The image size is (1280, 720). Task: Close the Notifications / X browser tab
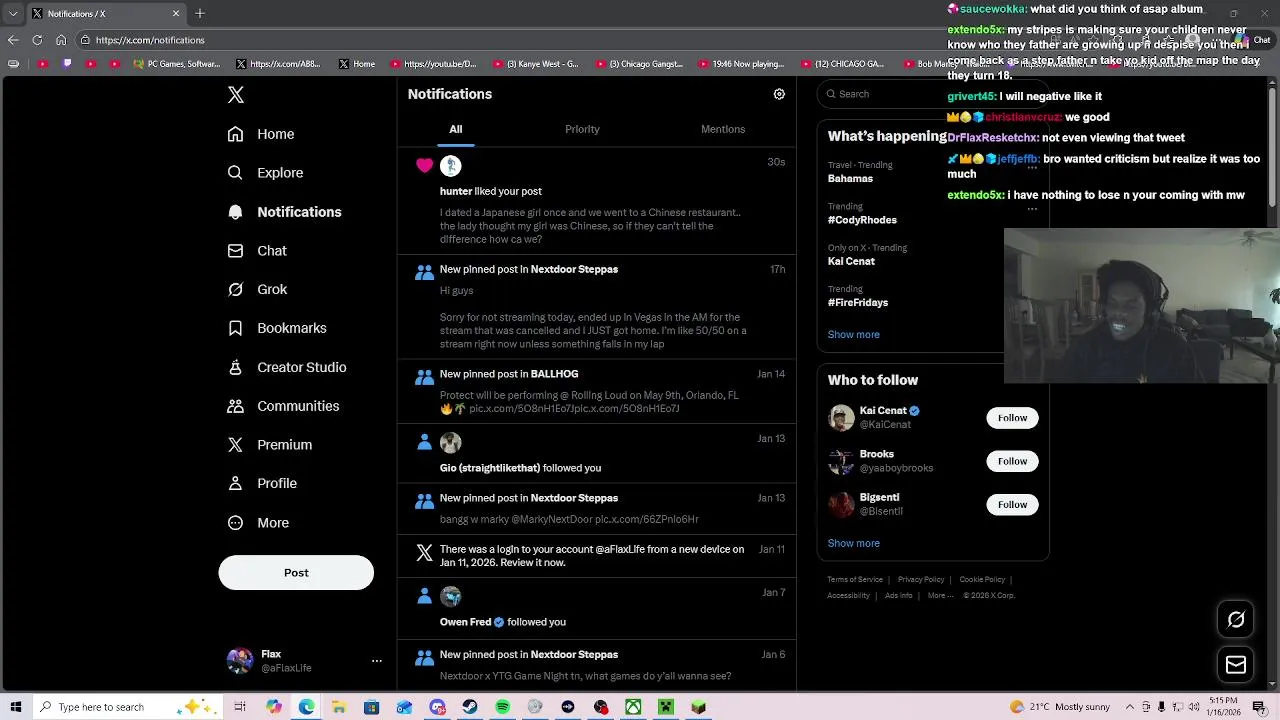coord(176,14)
